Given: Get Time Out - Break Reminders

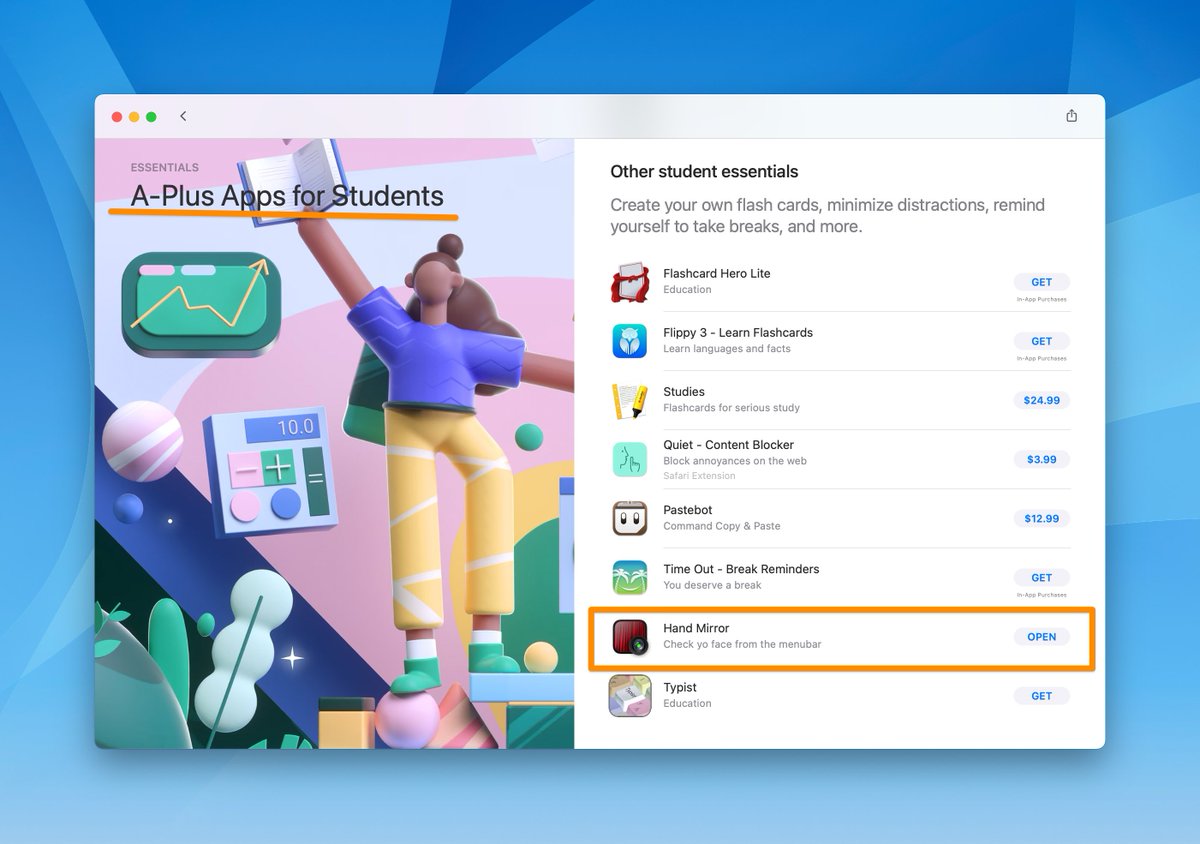Looking at the screenshot, I should coord(1041,577).
